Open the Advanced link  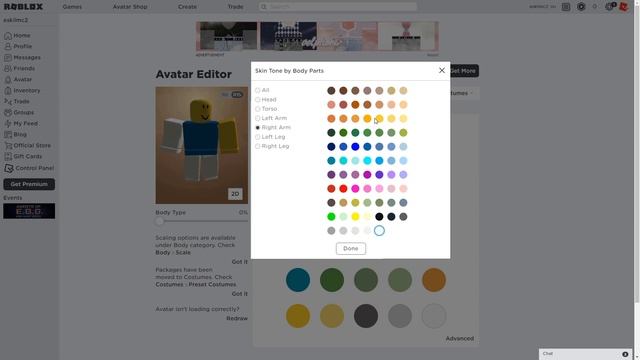point(460,338)
